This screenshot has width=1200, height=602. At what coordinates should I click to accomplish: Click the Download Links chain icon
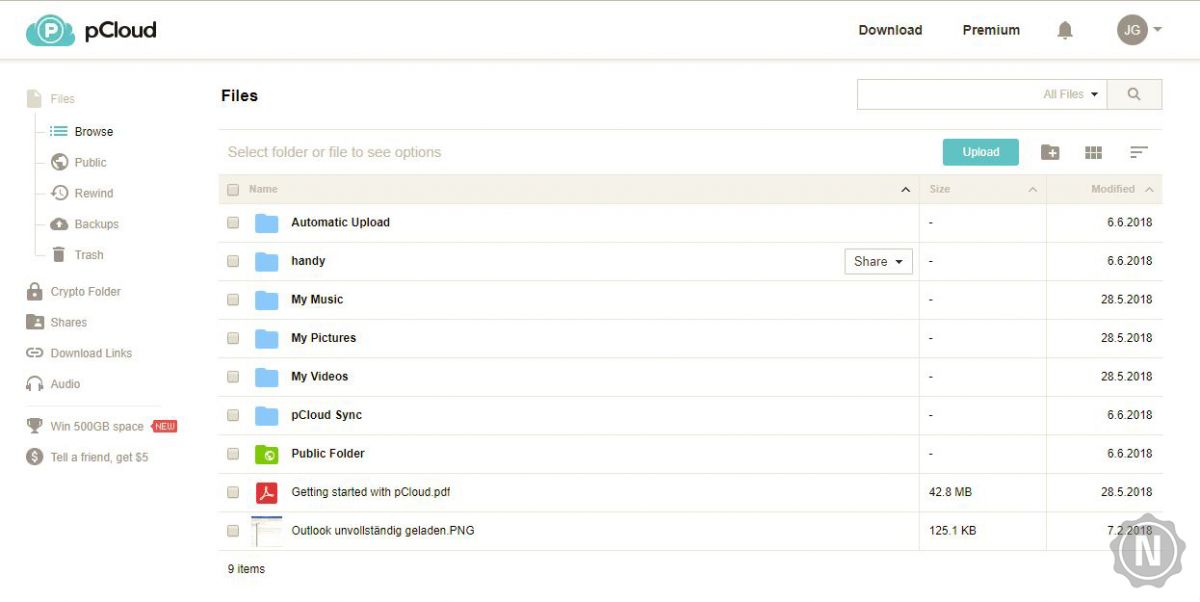coord(35,353)
